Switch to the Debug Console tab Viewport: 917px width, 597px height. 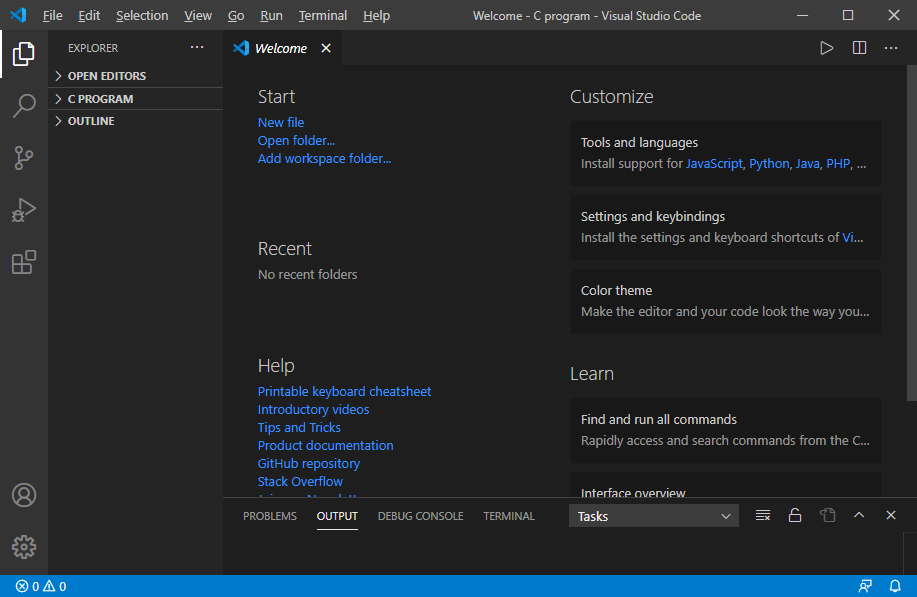tap(420, 516)
